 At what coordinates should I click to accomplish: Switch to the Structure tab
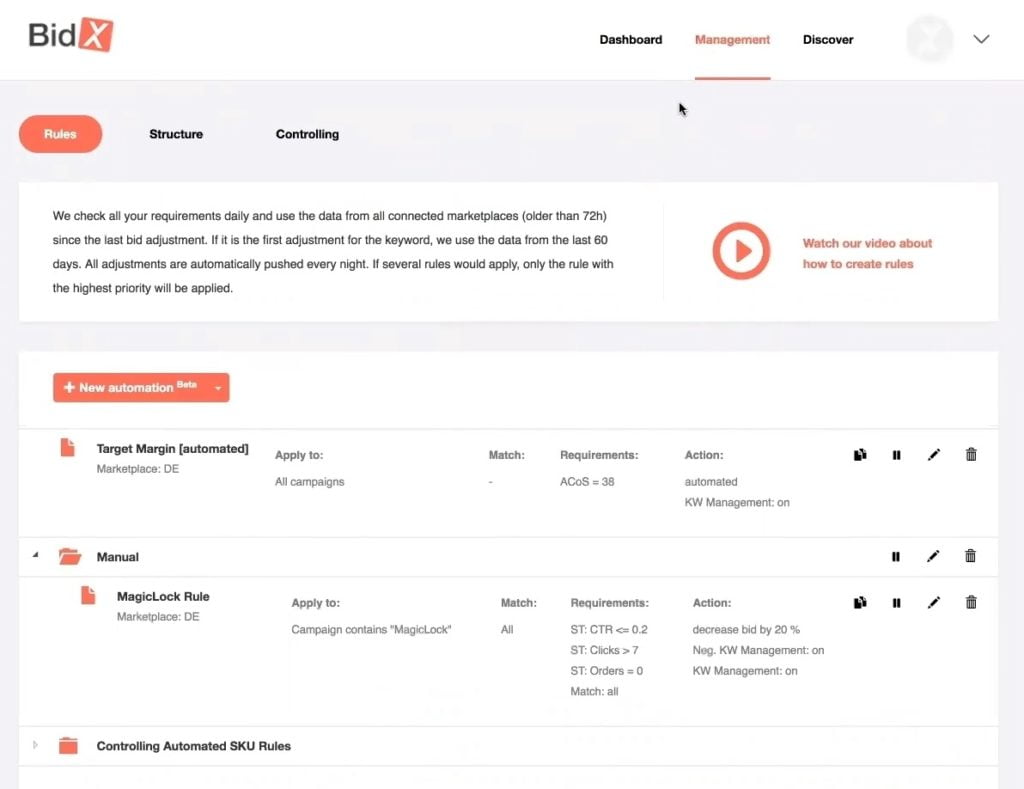(x=176, y=134)
